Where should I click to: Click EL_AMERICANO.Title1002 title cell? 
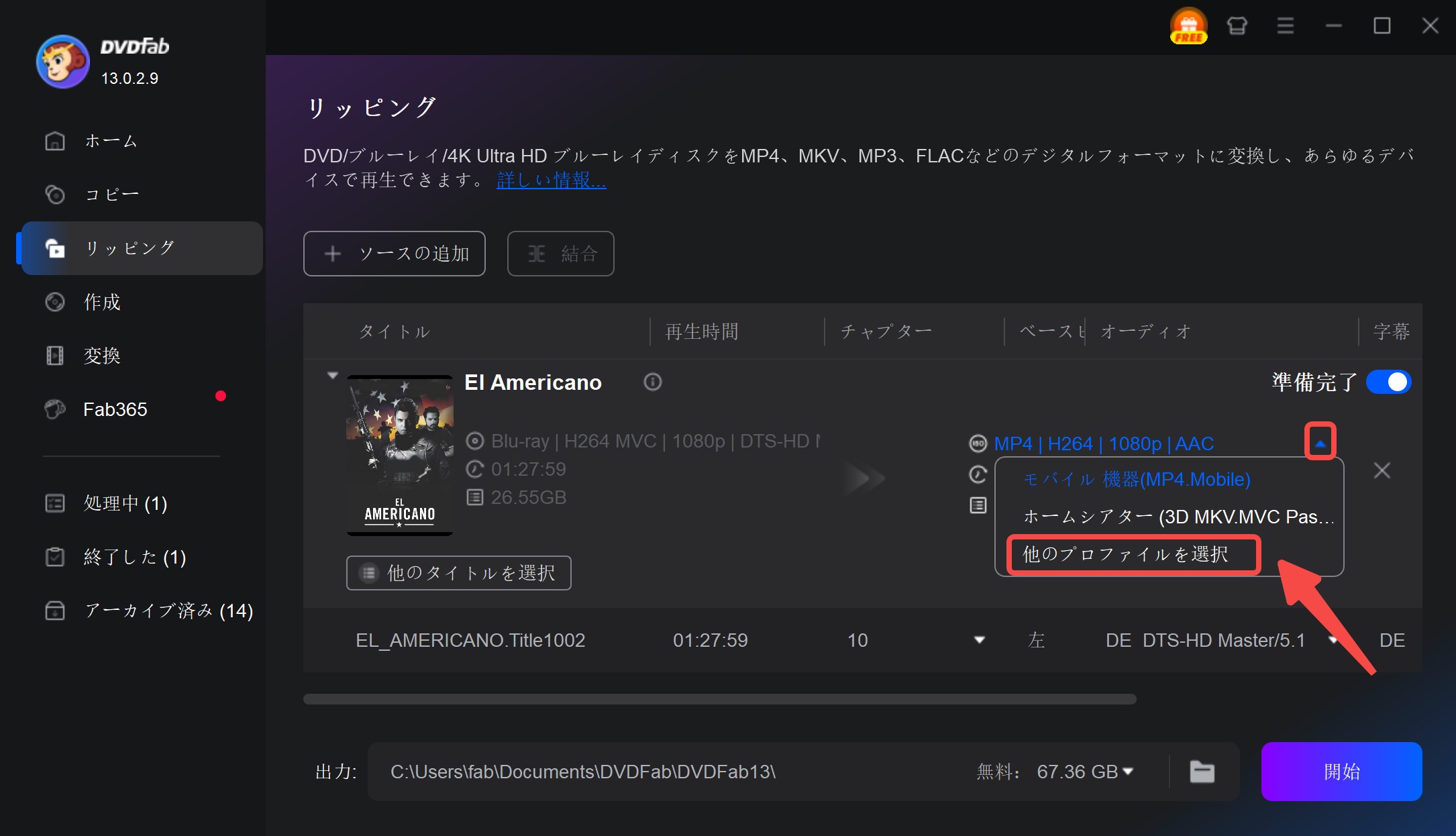click(x=470, y=640)
